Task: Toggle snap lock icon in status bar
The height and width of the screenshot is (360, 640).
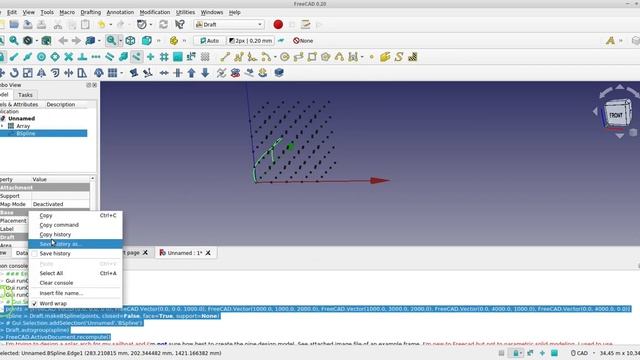Action: [x=516, y=353]
